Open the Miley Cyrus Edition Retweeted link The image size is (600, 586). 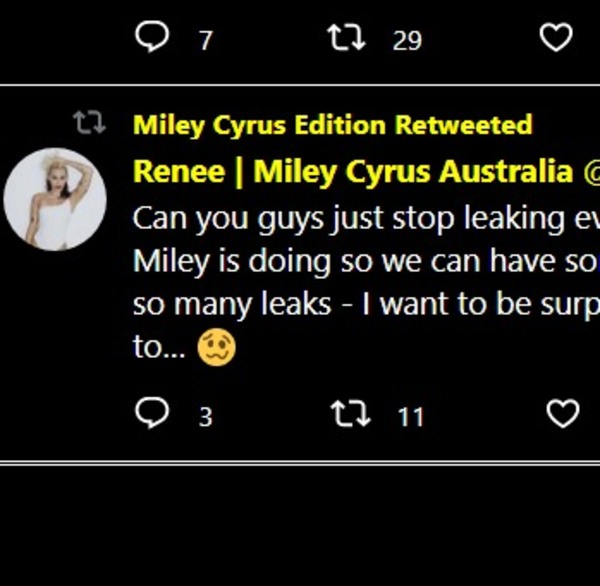(x=332, y=125)
